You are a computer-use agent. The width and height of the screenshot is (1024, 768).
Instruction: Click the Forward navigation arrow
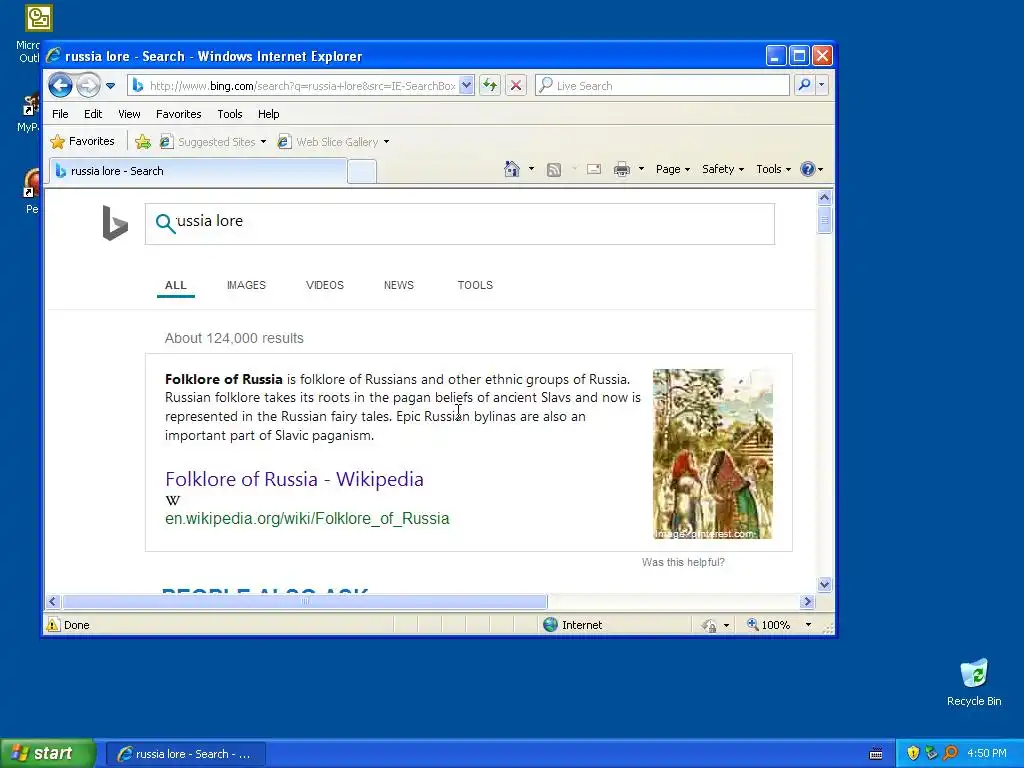88,86
